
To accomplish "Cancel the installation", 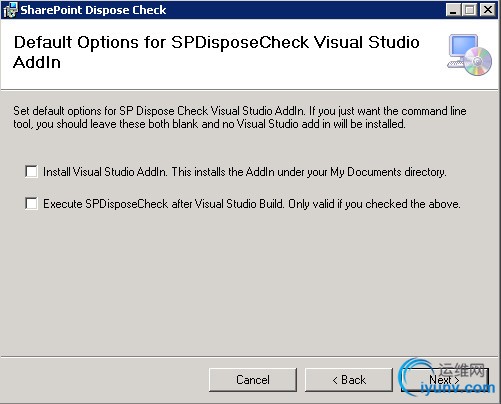I will point(253,380).
